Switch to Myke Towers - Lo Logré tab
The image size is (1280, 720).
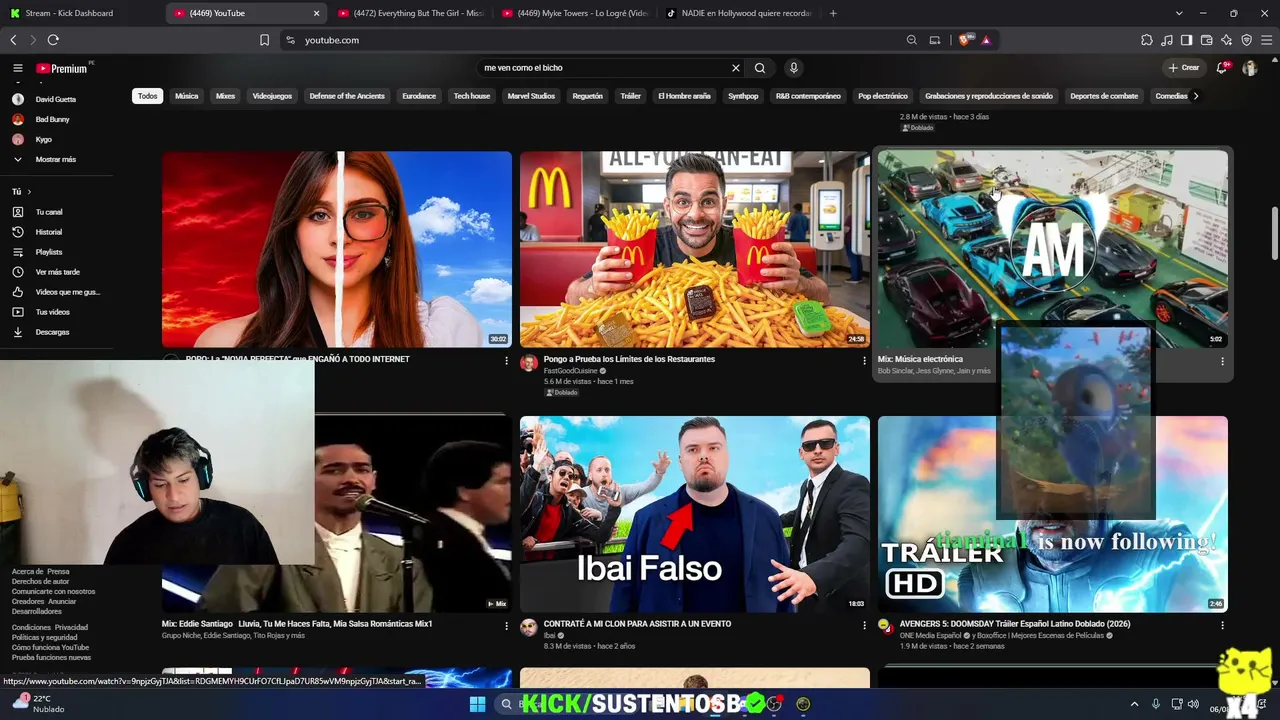point(574,13)
